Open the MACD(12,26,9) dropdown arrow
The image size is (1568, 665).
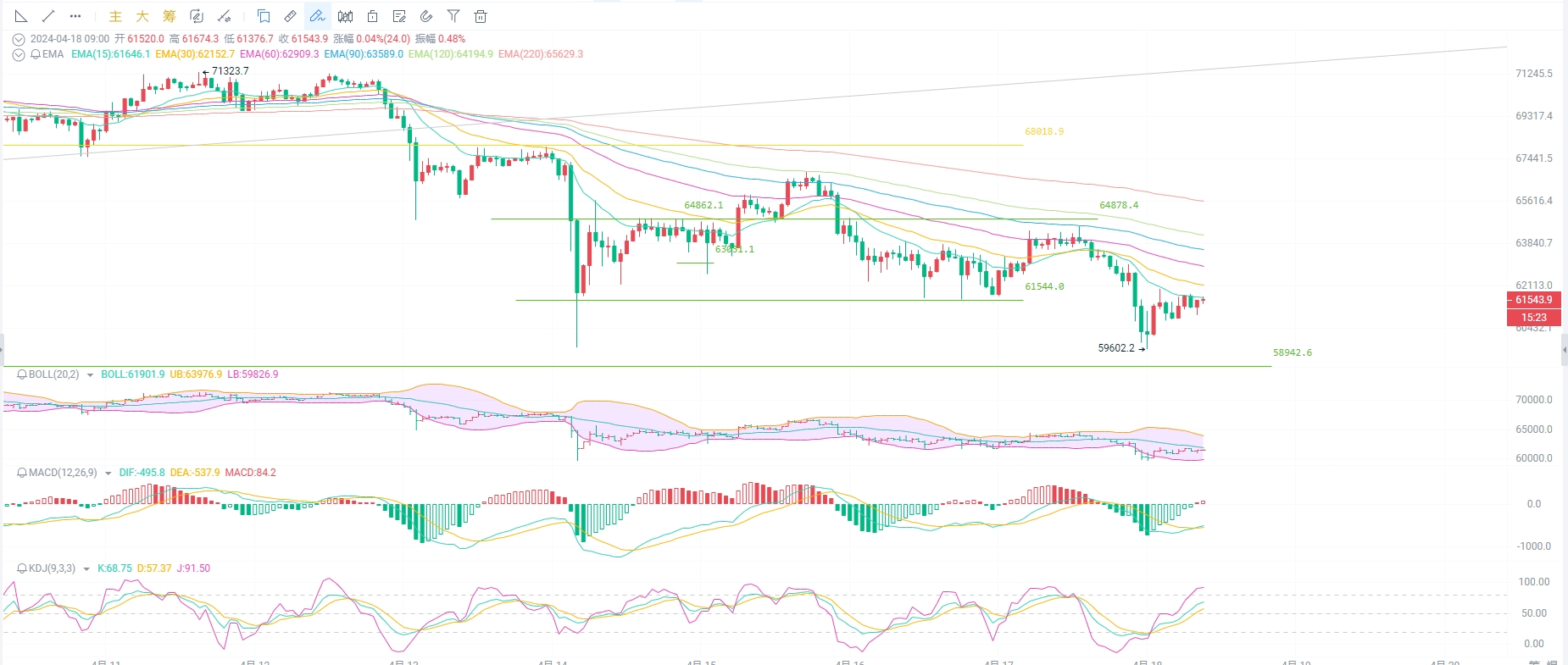point(108,474)
